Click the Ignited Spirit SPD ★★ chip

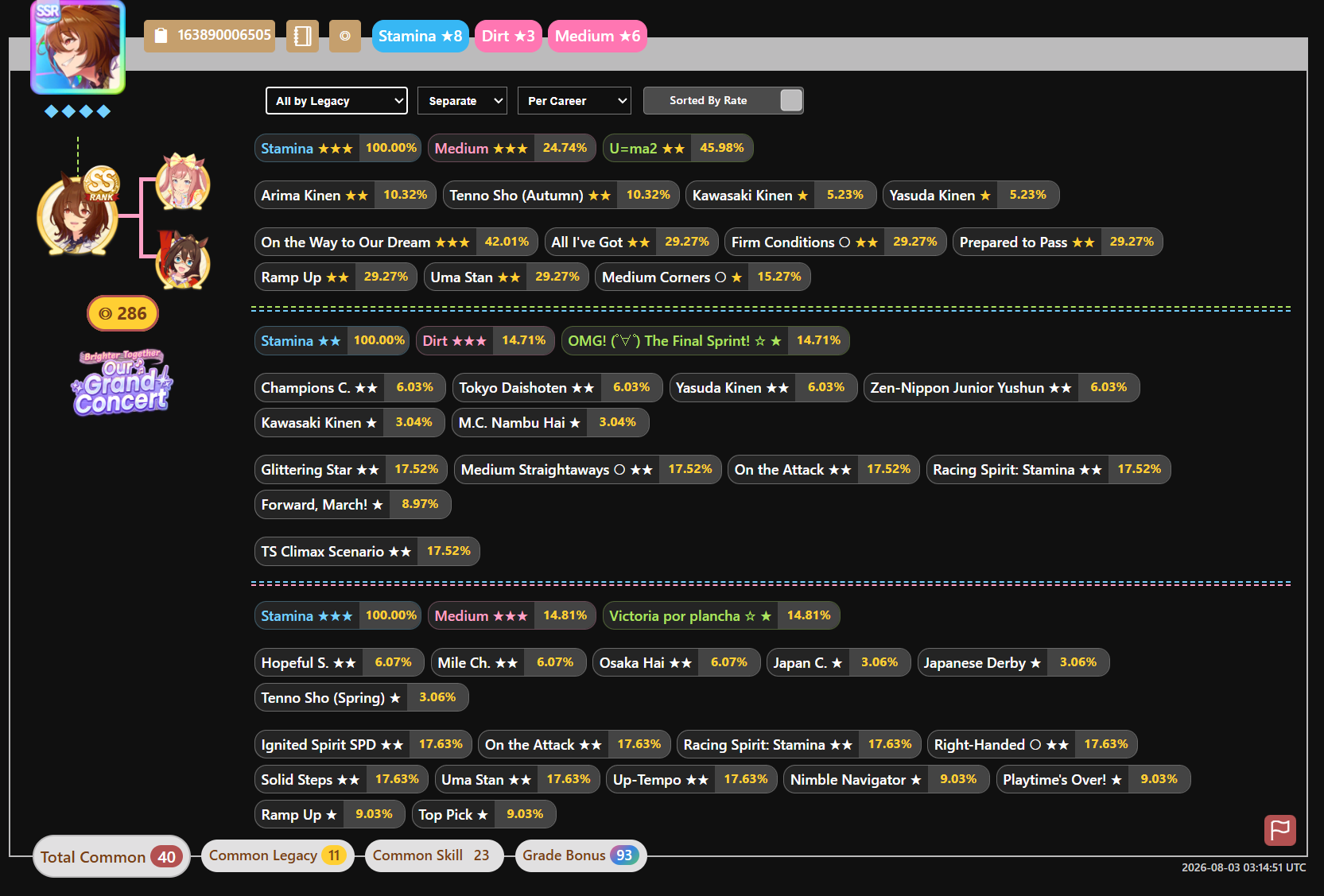click(363, 744)
